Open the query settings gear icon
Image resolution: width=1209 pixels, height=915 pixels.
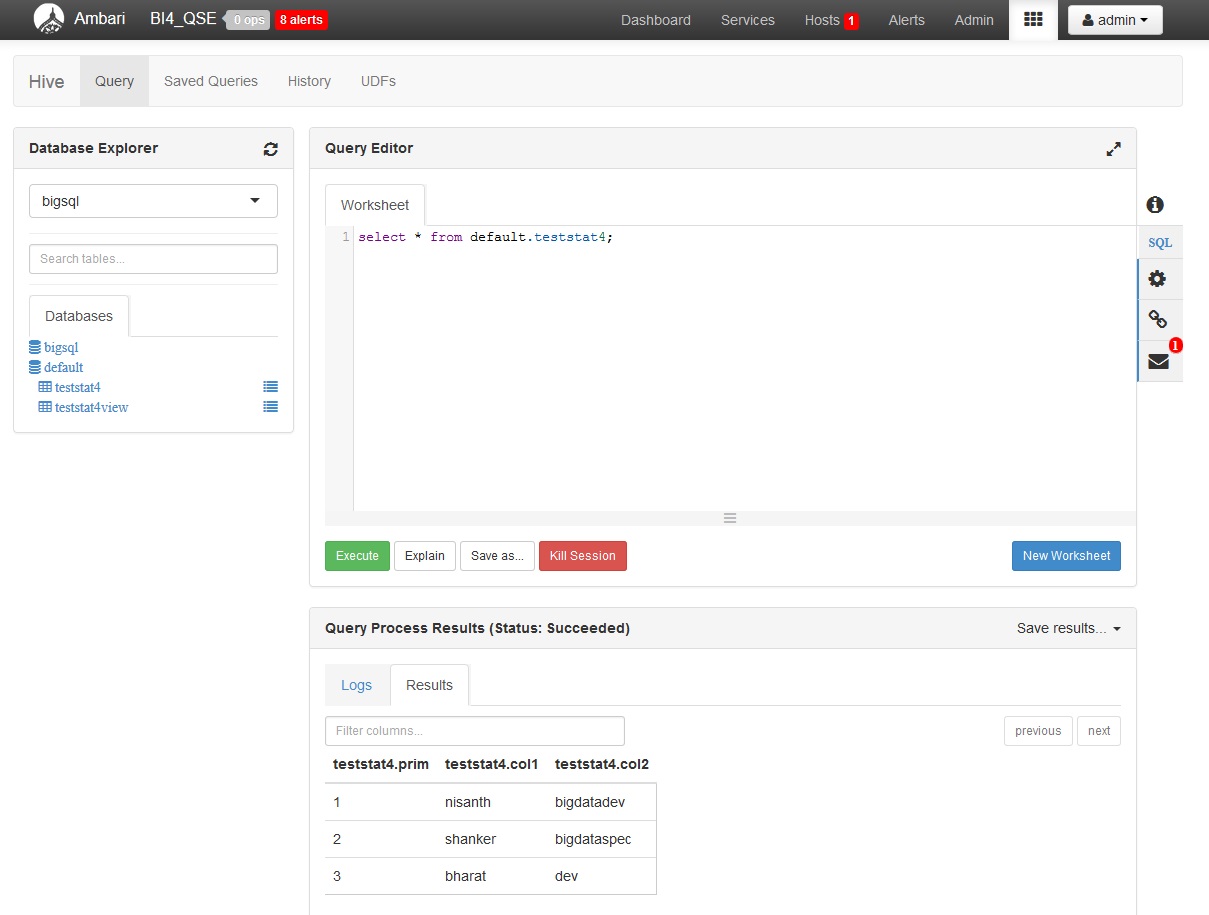1158,279
